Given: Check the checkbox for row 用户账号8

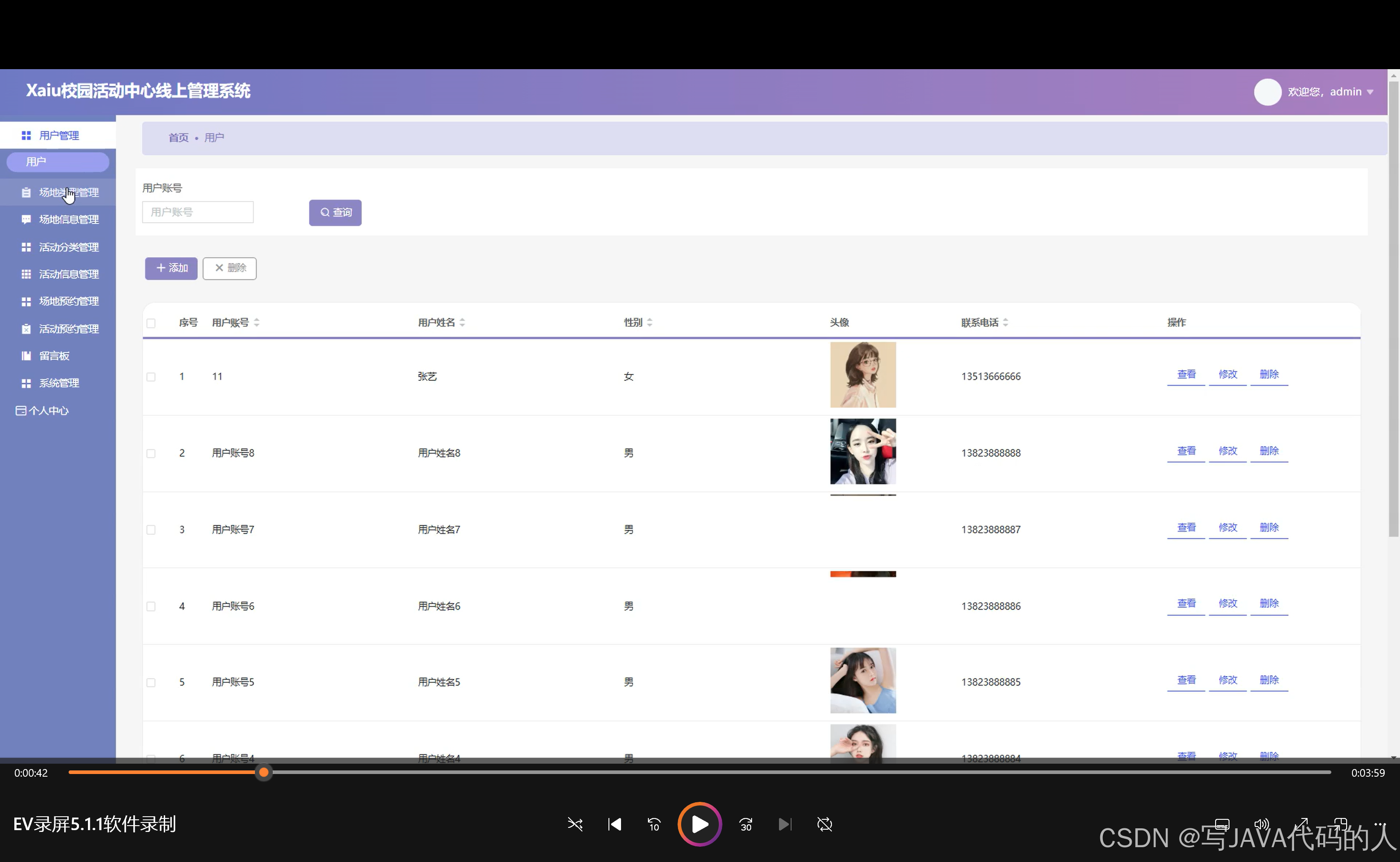Looking at the screenshot, I should click(x=151, y=453).
